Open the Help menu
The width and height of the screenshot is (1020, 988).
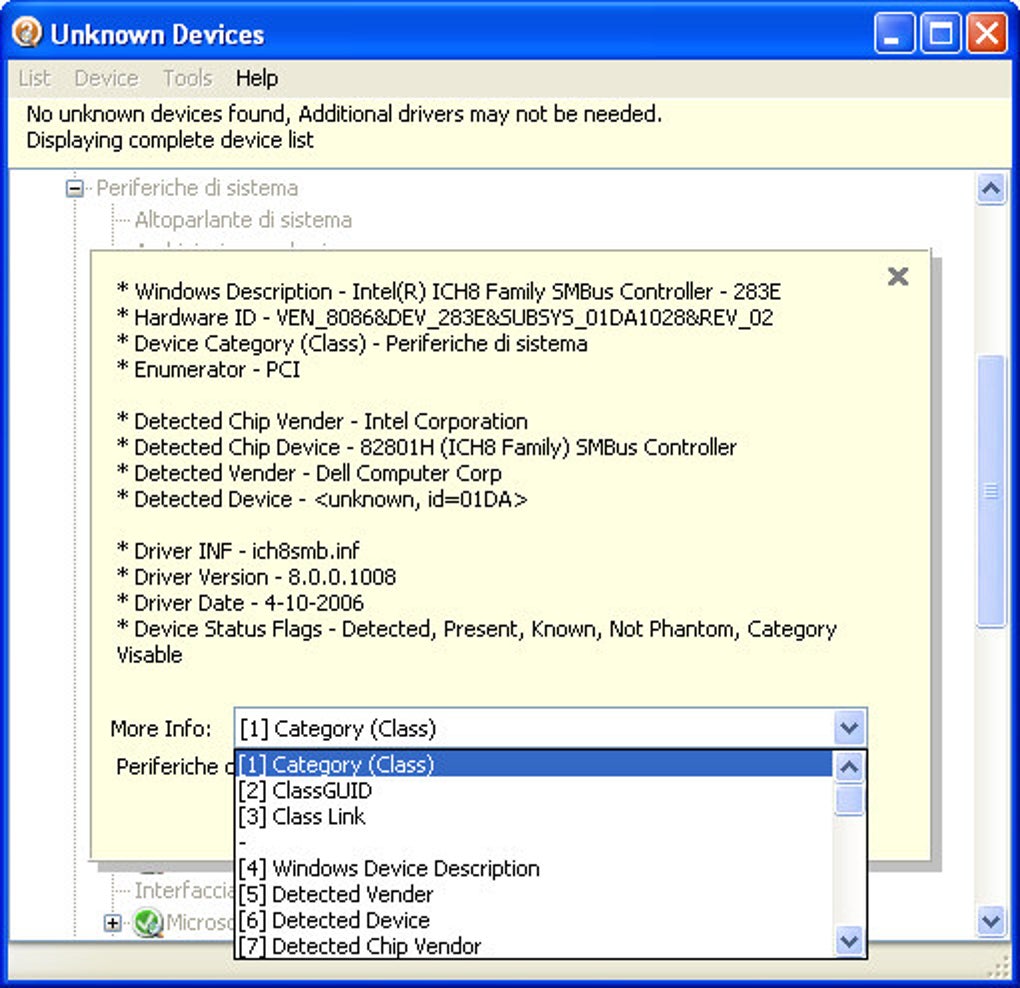tap(256, 78)
